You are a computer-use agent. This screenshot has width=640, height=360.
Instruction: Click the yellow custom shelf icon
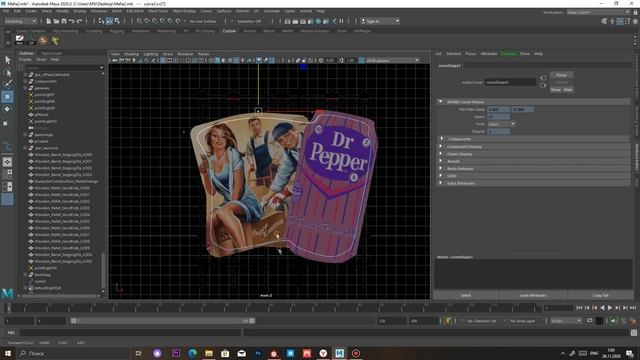click(55, 40)
